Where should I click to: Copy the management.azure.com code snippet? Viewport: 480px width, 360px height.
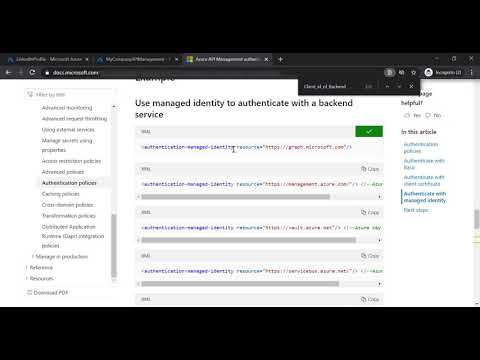(370, 169)
